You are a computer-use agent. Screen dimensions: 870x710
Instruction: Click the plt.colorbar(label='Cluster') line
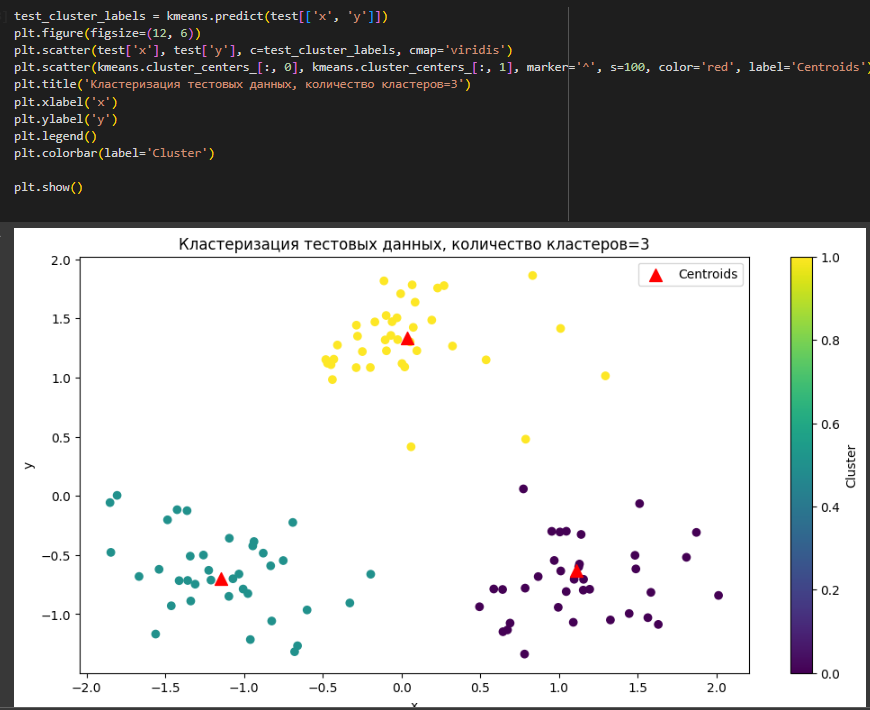[114, 153]
